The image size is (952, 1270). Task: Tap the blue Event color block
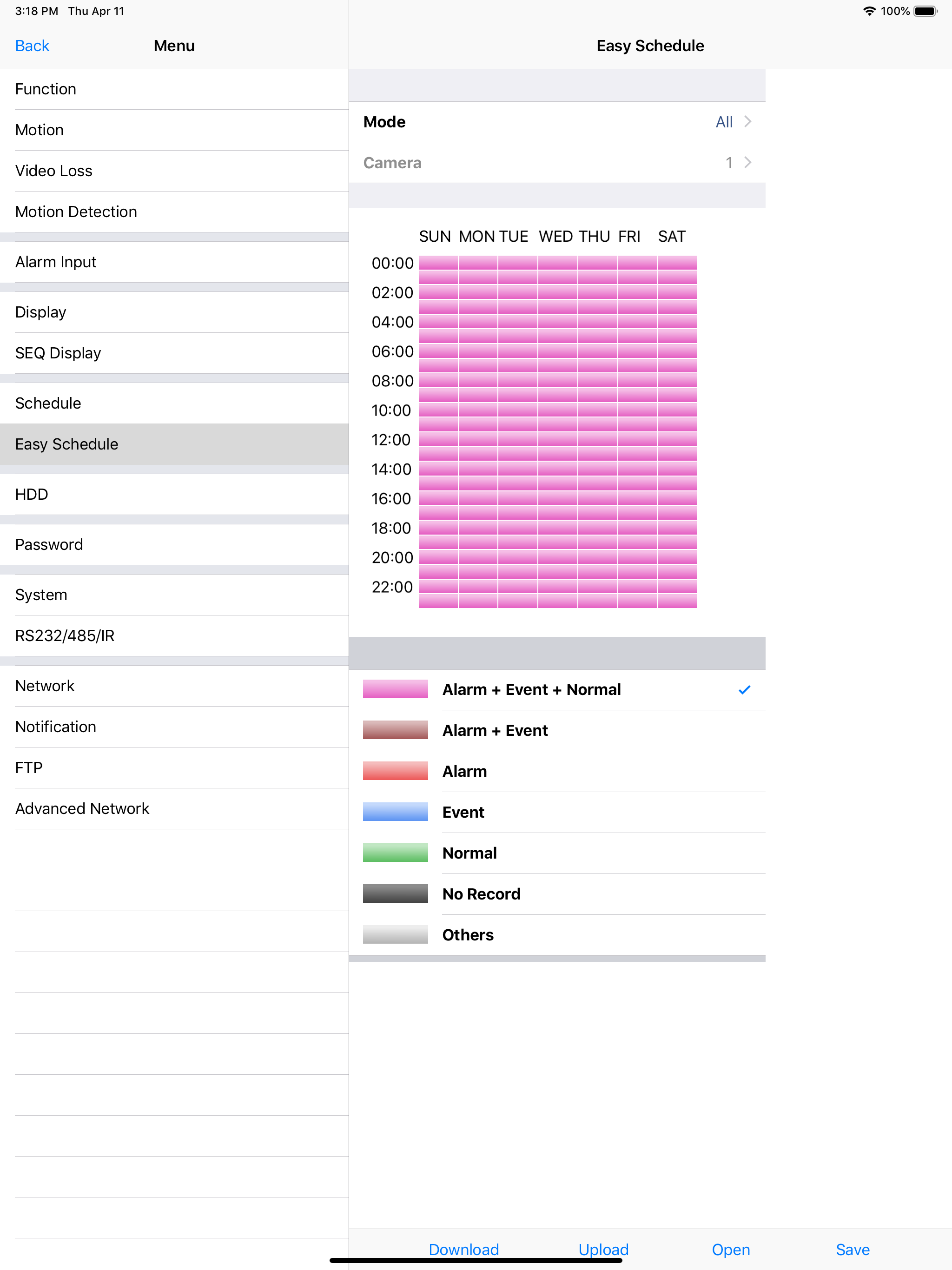(395, 812)
